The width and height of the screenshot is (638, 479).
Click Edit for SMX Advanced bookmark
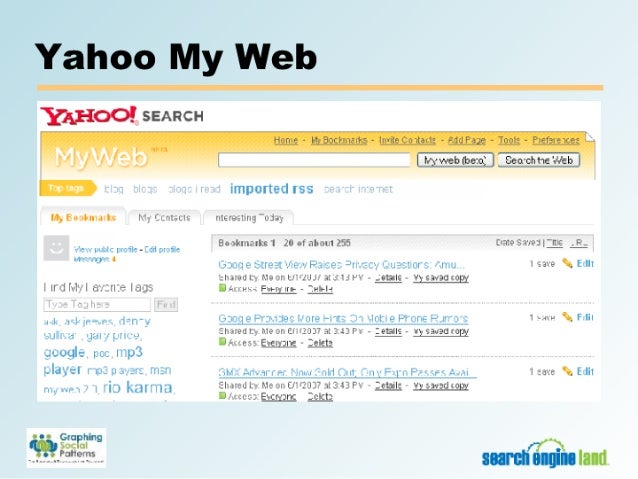(585, 371)
